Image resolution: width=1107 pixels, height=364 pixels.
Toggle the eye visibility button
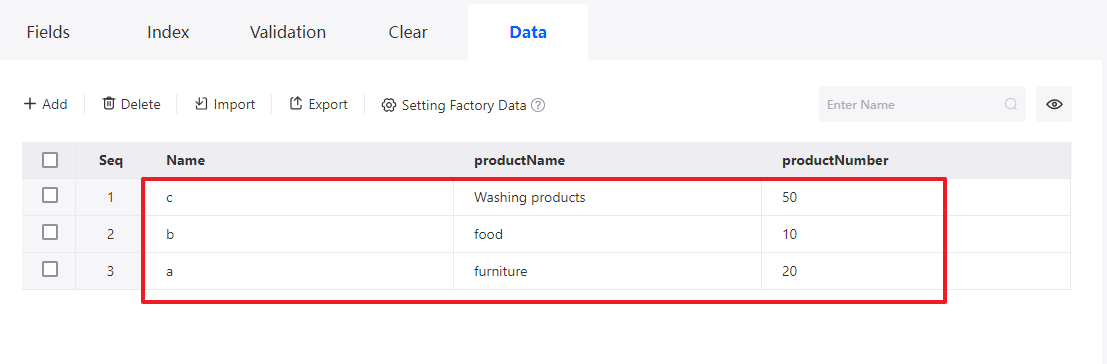point(1054,104)
